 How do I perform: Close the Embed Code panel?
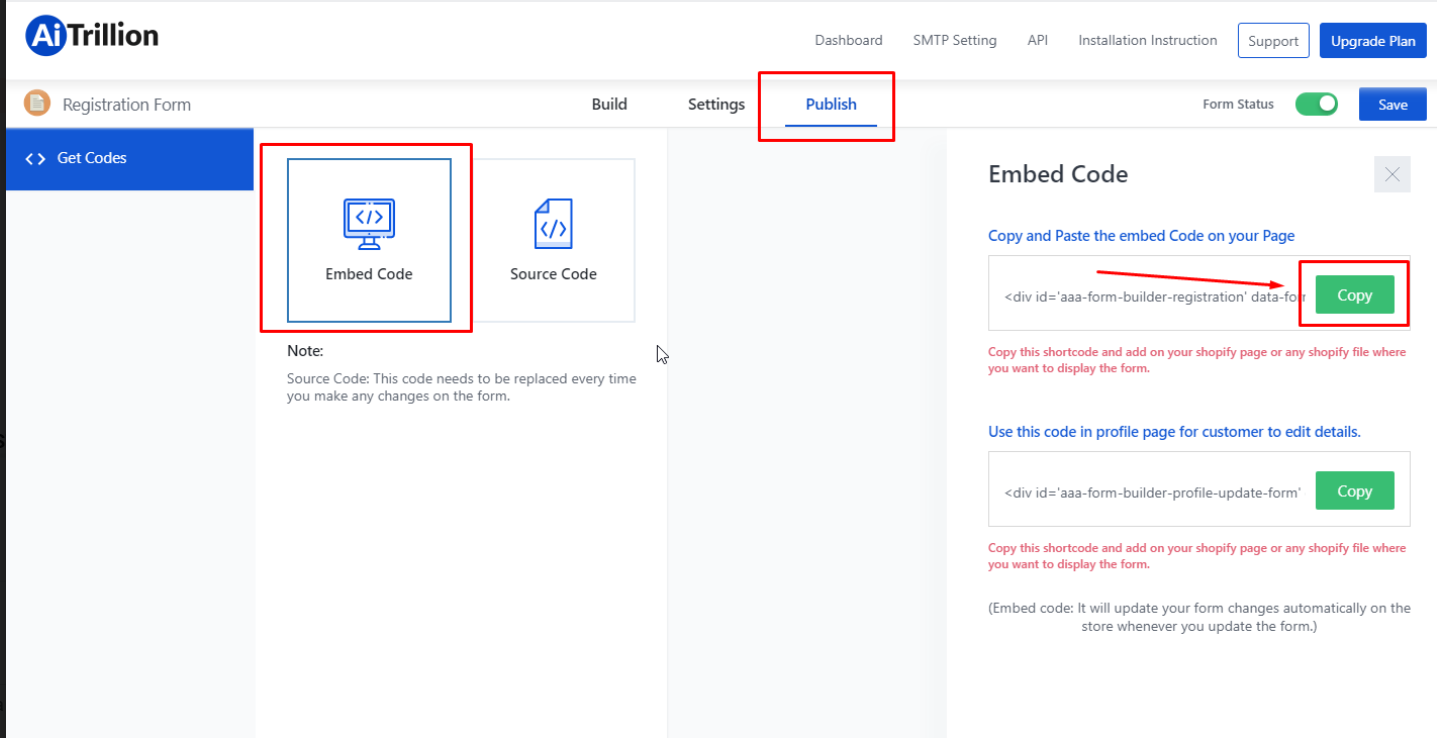pyautogui.click(x=1392, y=174)
